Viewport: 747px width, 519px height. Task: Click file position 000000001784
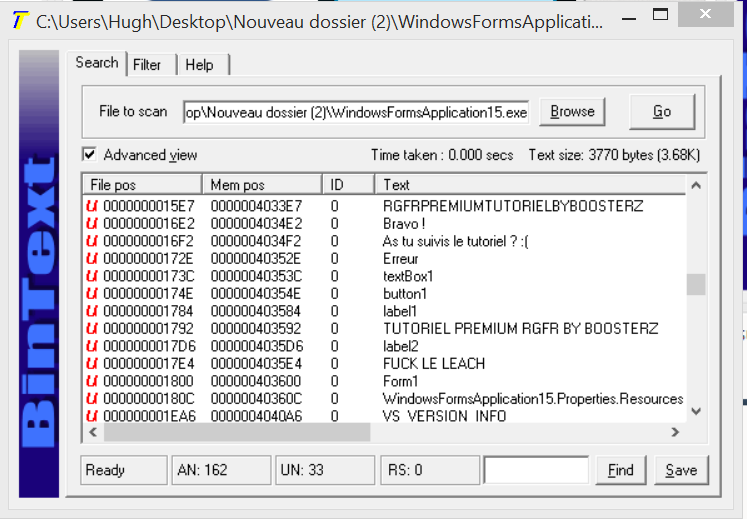point(148,311)
